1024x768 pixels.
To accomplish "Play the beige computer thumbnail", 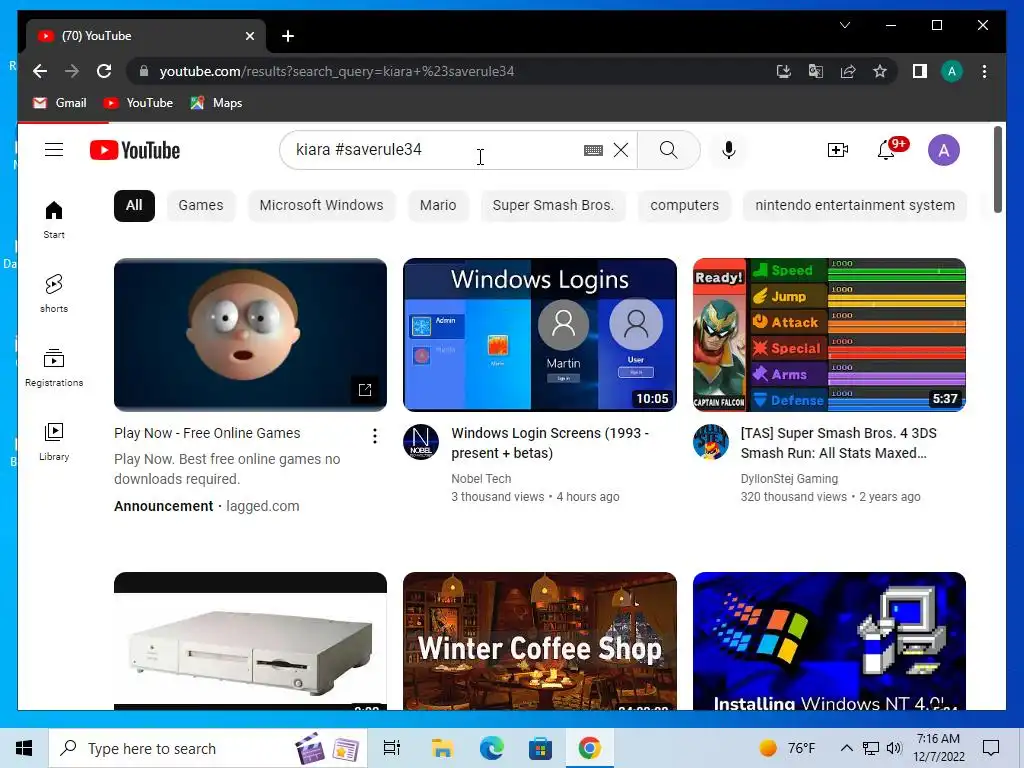I will click(250, 641).
